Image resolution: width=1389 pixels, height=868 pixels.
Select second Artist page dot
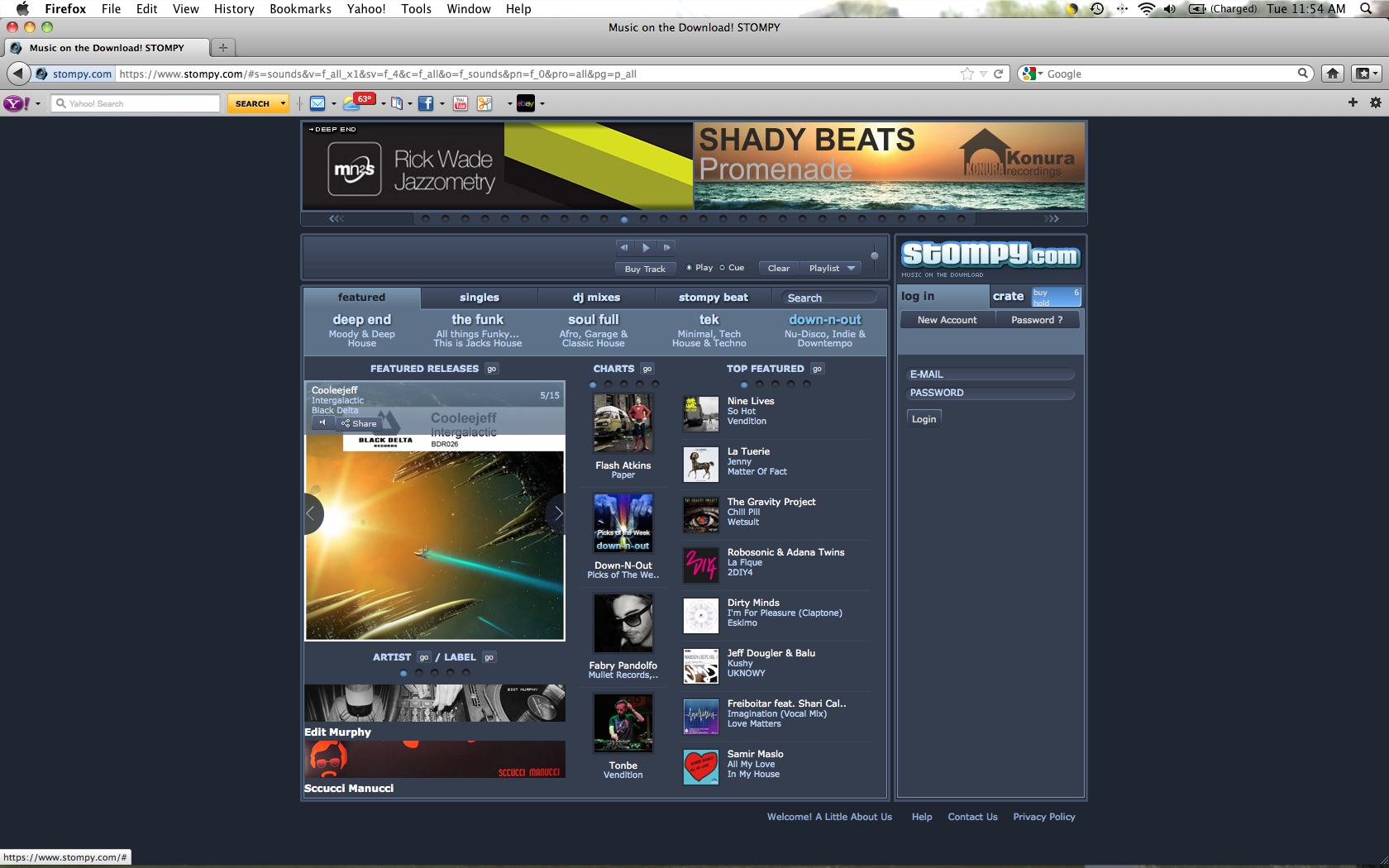(419, 673)
